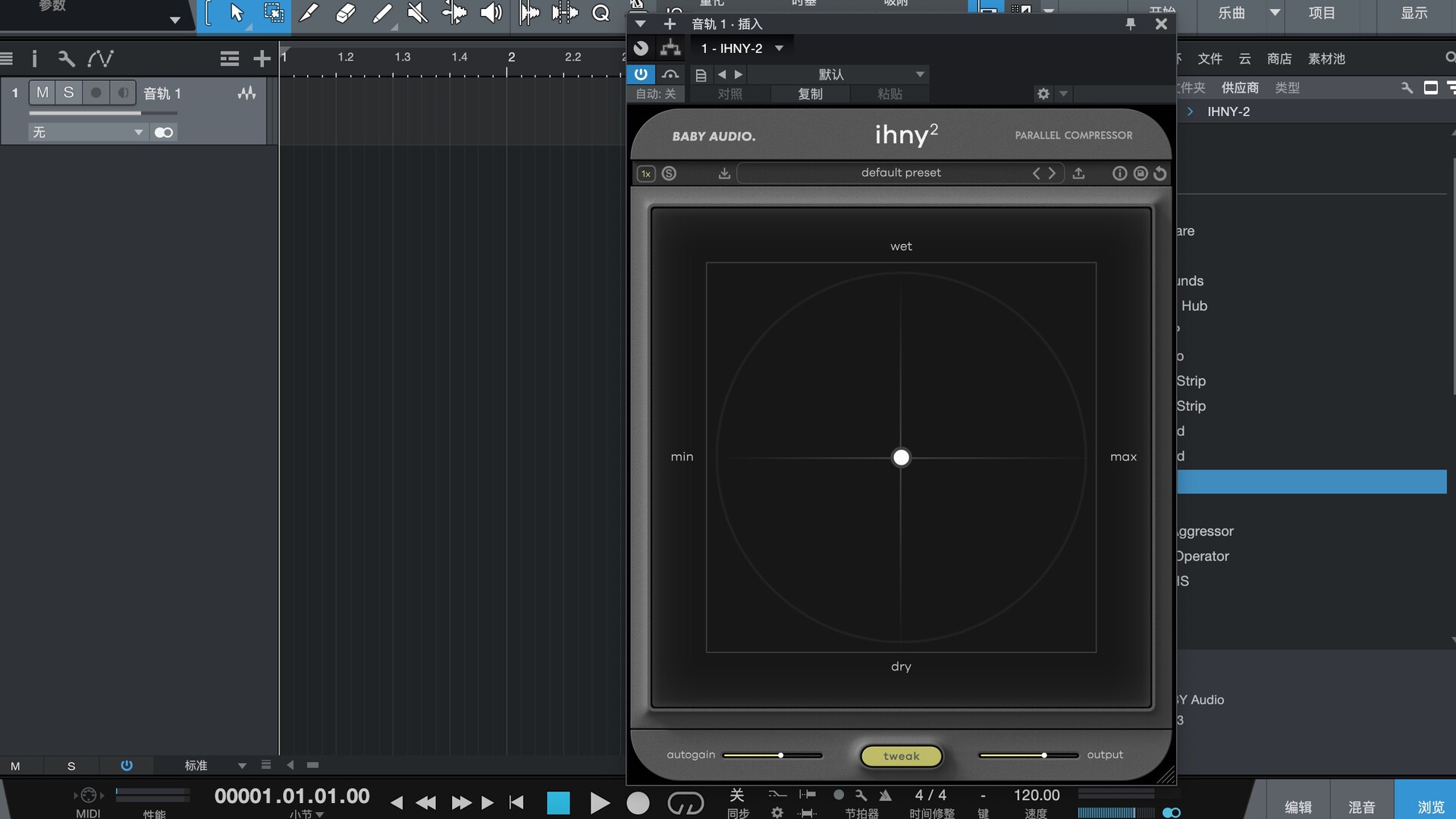Image resolution: width=1456 pixels, height=819 pixels.
Task: Select the Paint pencil tool
Action: pos(381,14)
